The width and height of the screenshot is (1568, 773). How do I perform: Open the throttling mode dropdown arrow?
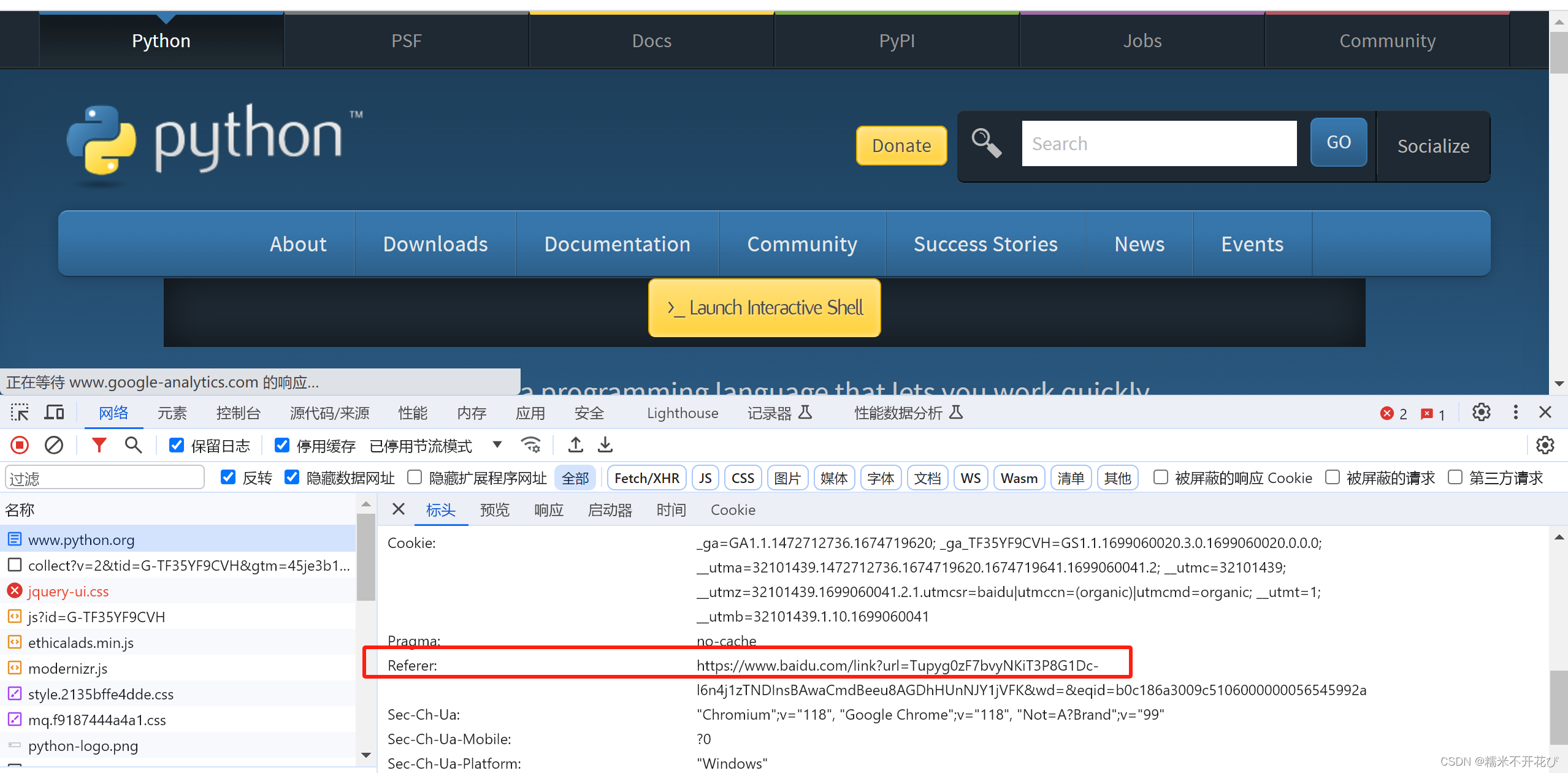click(x=497, y=445)
